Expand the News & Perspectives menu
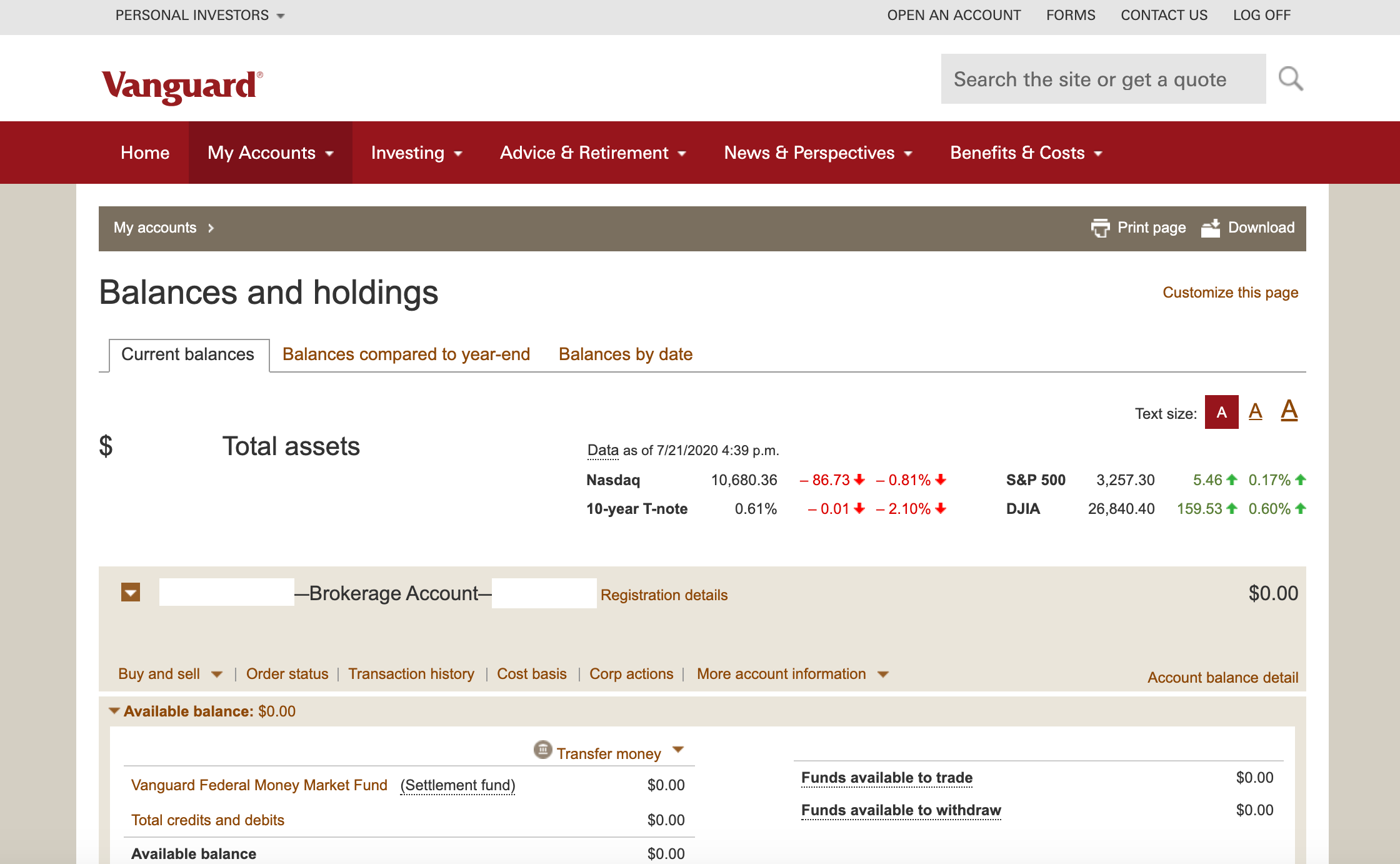The height and width of the screenshot is (864, 1400). [818, 153]
